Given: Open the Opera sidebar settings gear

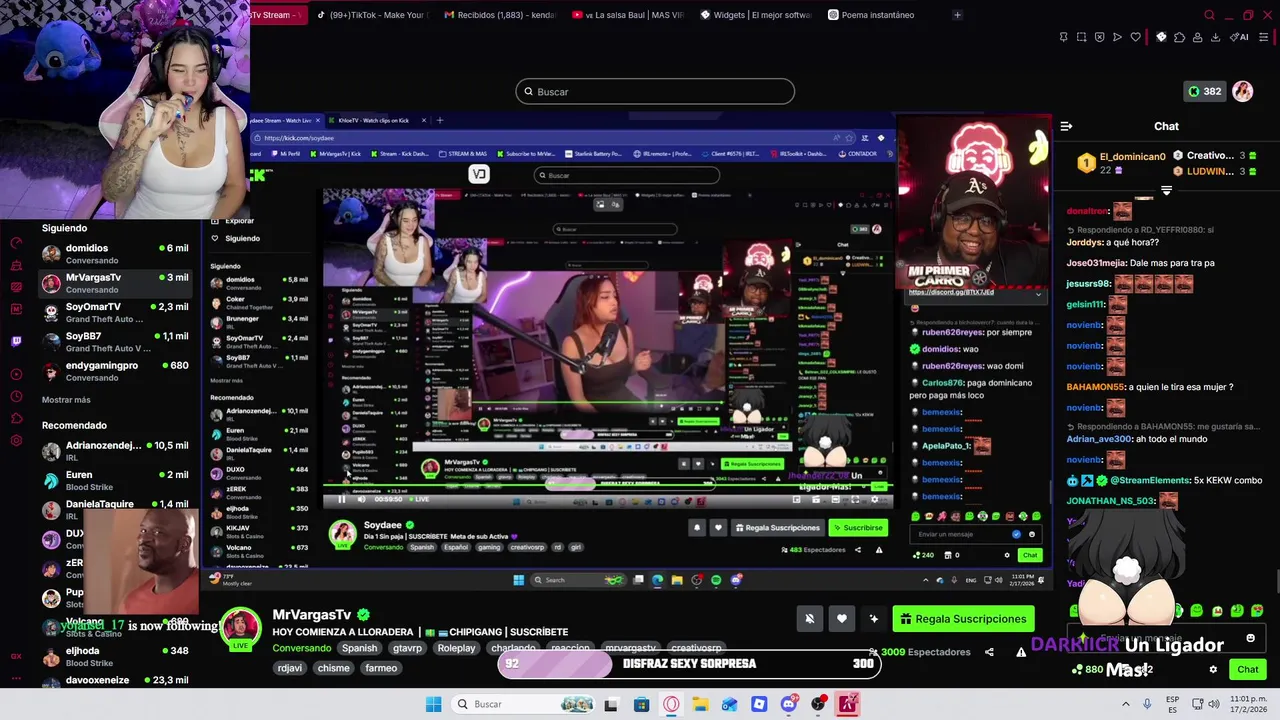Looking at the screenshot, I should (x=16, y=440).
